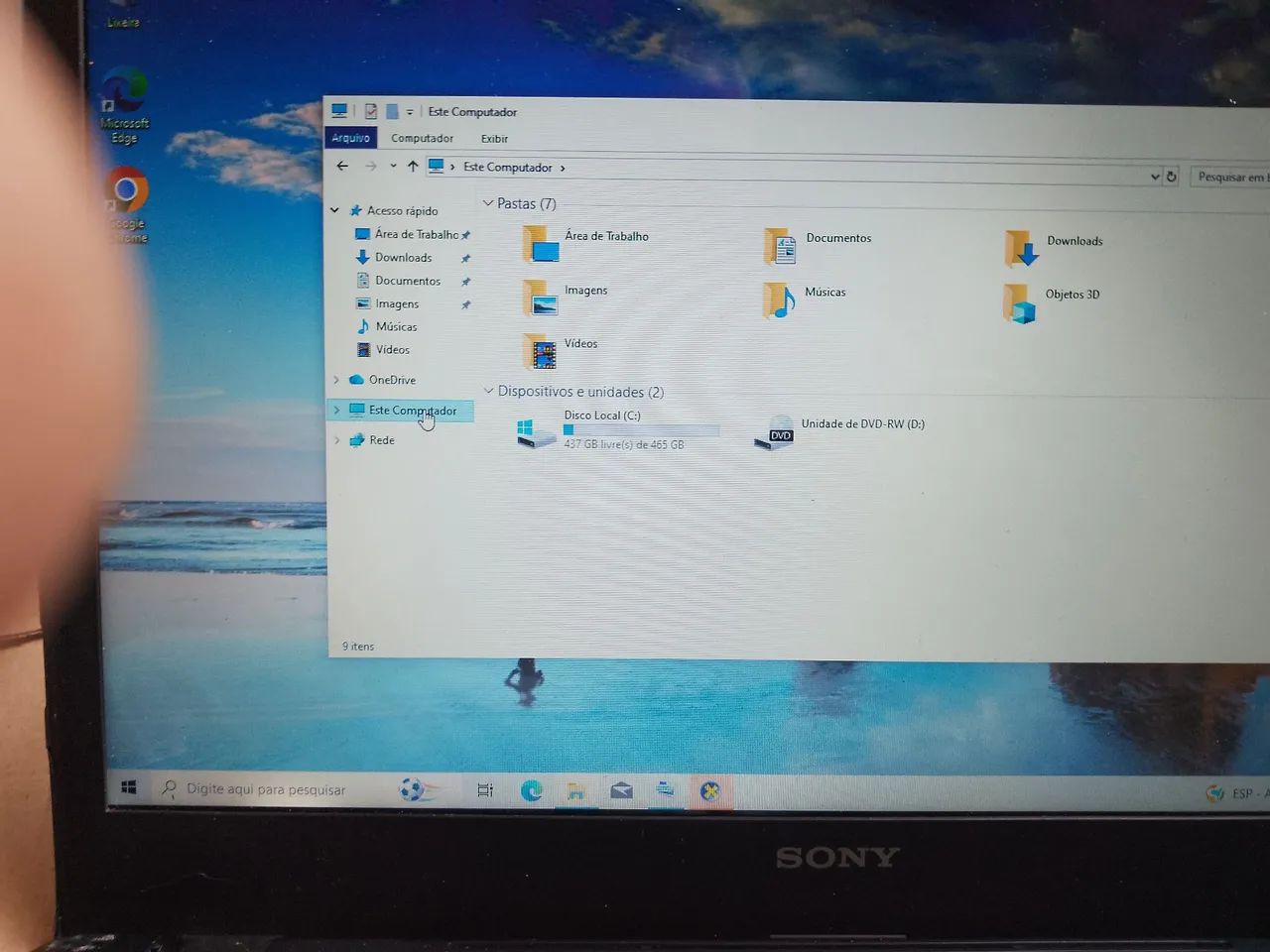The width and height of the screenshot is (1270, 952).
Task: Select Rede in navigation pane
Action: [x=382, y=439]
